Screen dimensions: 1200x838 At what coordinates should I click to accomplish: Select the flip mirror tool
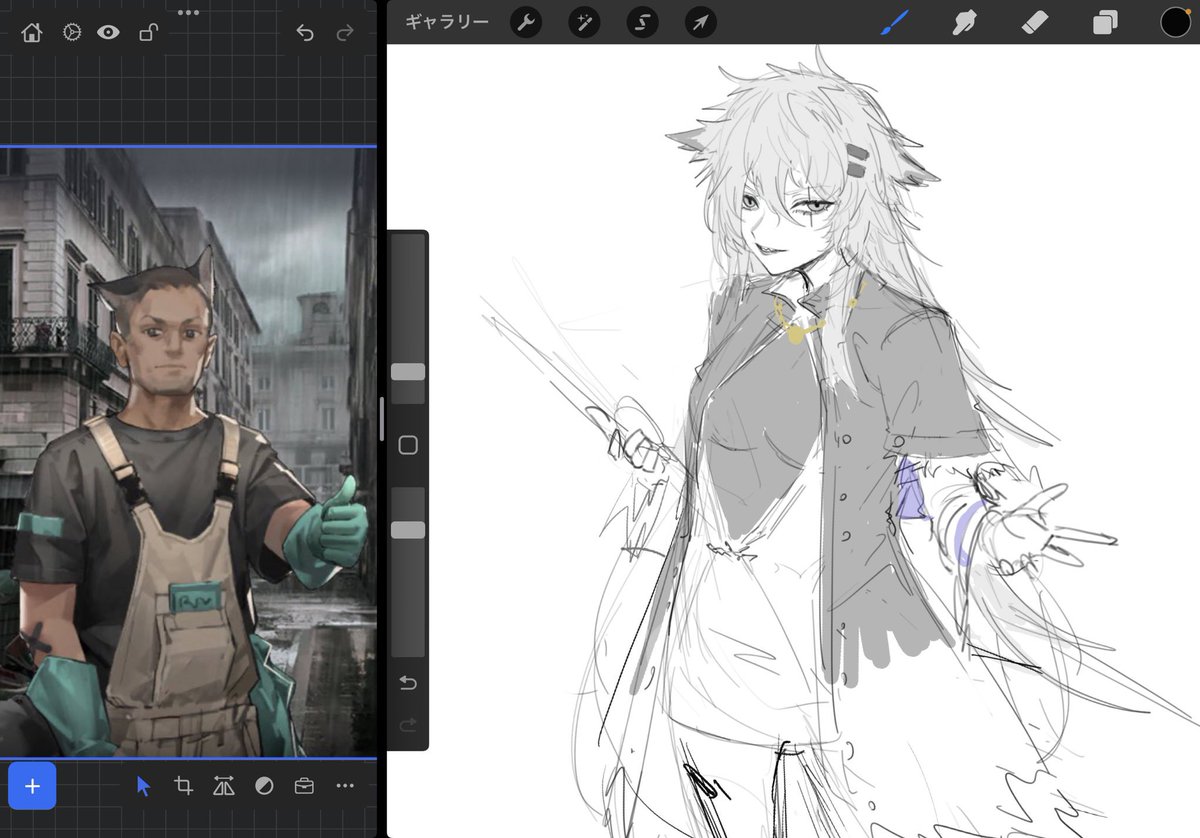click(224, 786)
